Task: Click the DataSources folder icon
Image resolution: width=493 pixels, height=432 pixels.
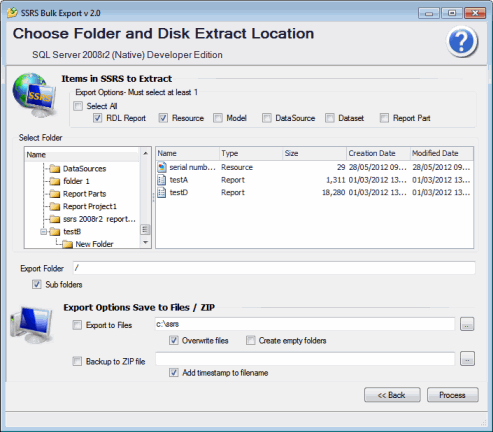Action: 55,169
